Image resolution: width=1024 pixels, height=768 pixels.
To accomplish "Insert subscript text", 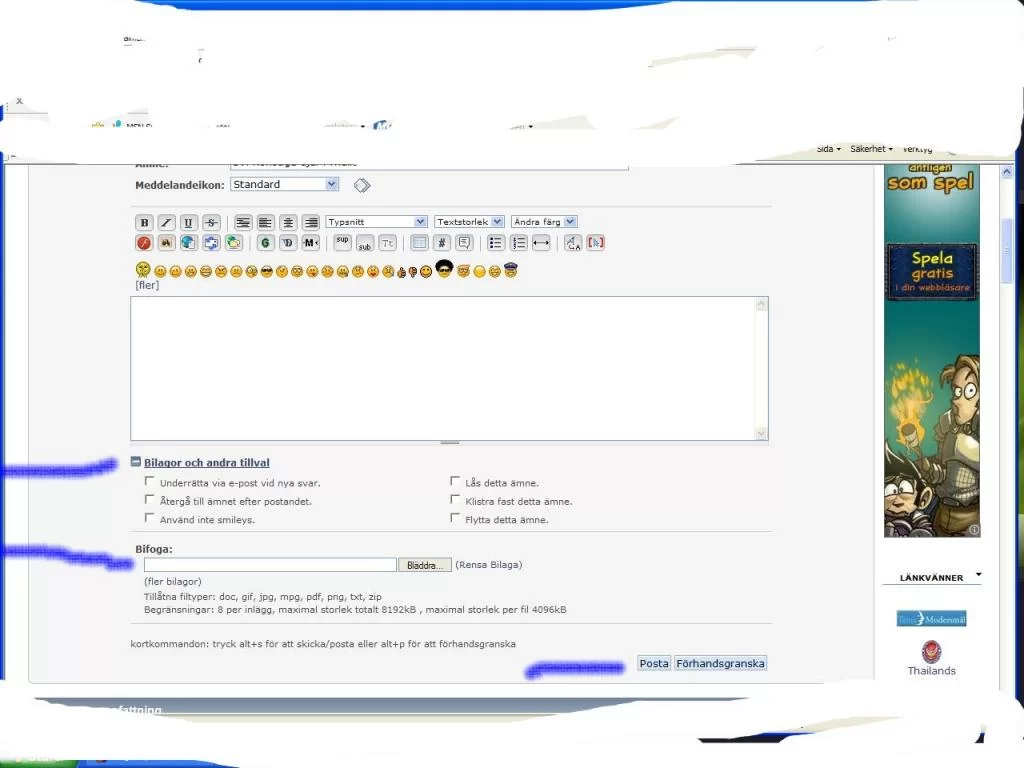I will (364, 243).
